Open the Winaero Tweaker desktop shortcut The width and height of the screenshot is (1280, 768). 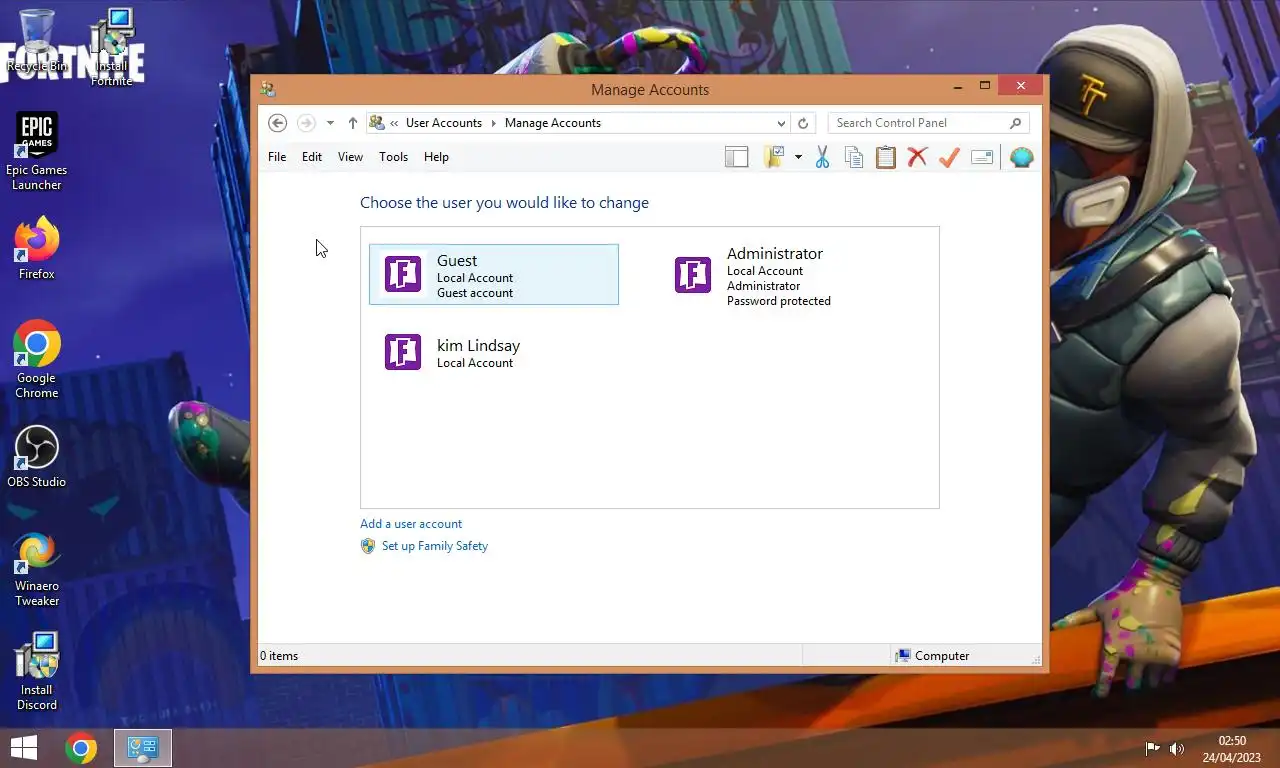coord(37,570)
